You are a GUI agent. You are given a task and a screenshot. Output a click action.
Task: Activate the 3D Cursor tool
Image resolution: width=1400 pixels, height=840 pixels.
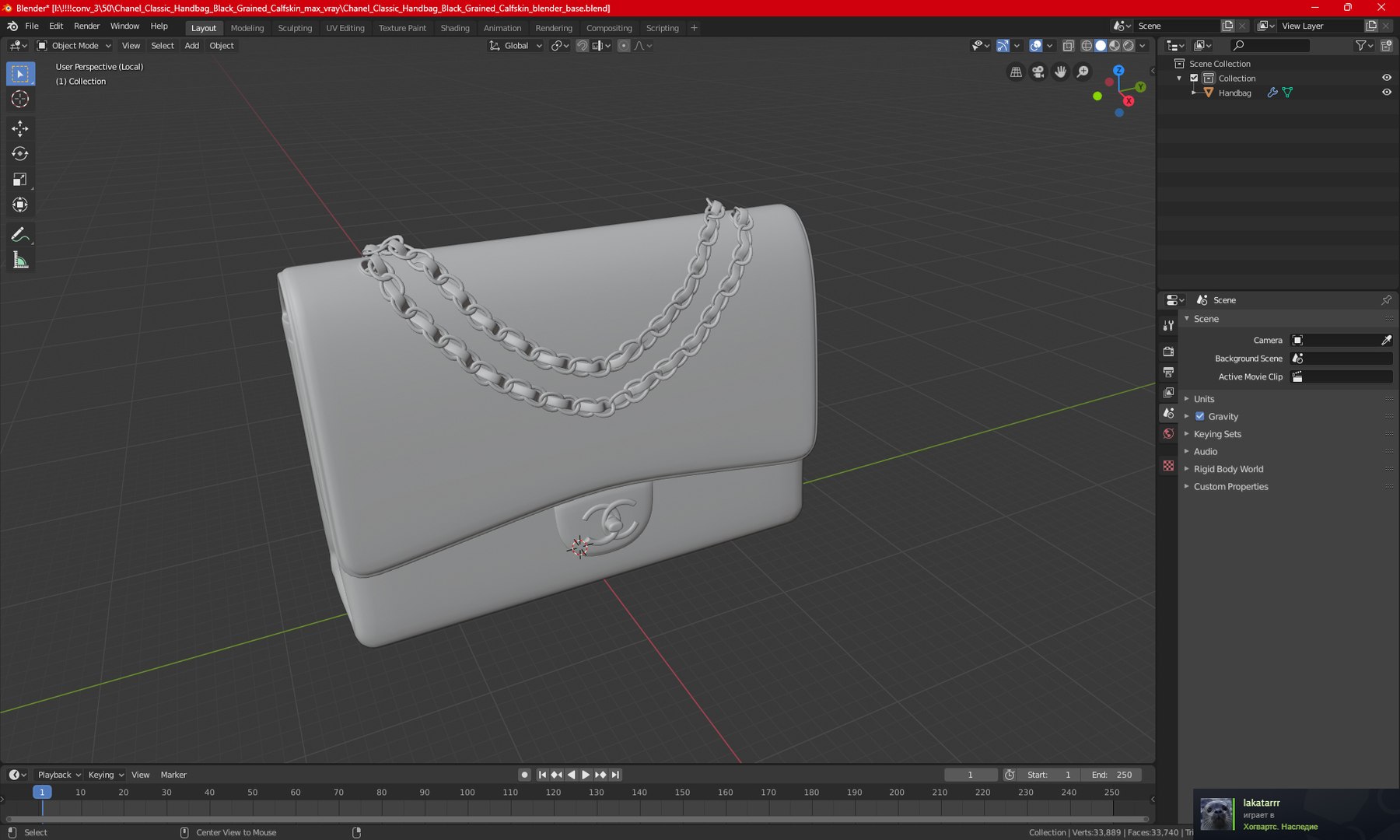(20, 100)
